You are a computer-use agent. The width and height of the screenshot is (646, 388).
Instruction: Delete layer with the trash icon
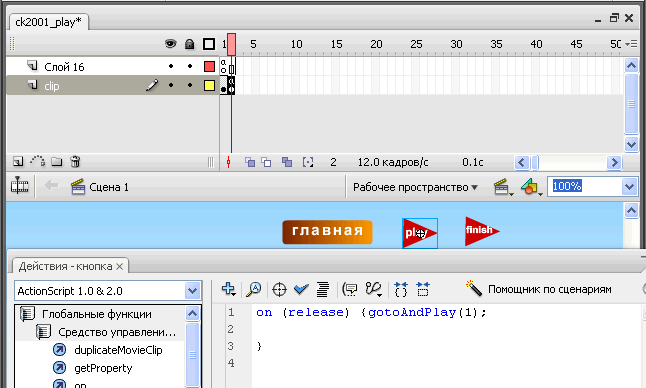coord(75,161)
